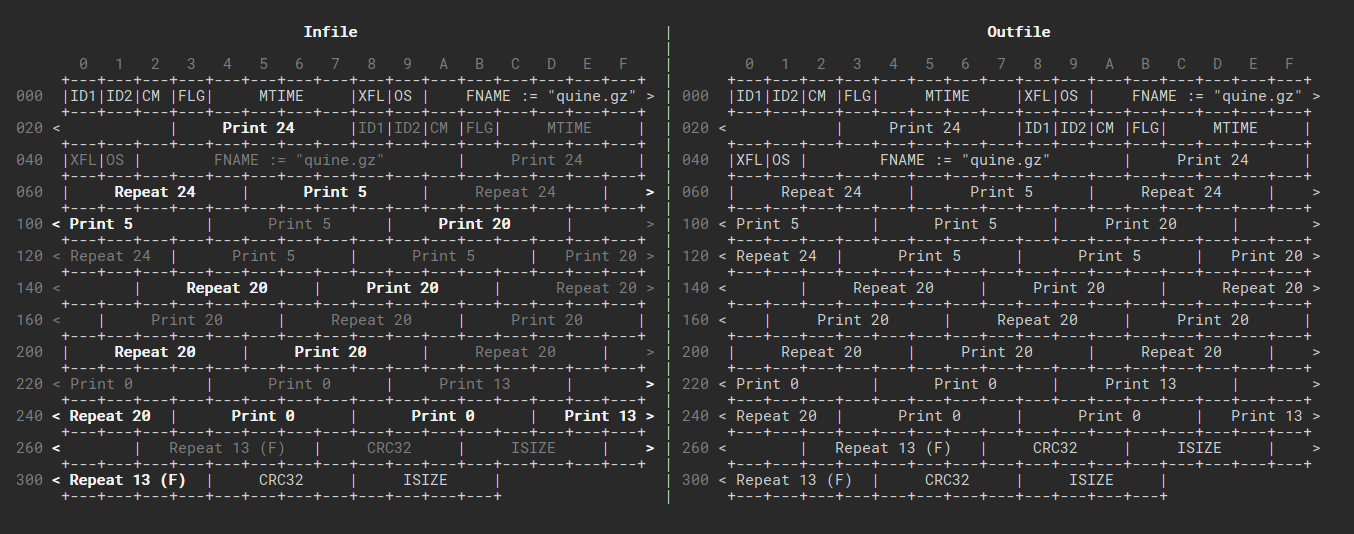This screenshot has height=534, width=1354.
Task: Select the offset label 140 in Infile
Action: coord(30,288)
